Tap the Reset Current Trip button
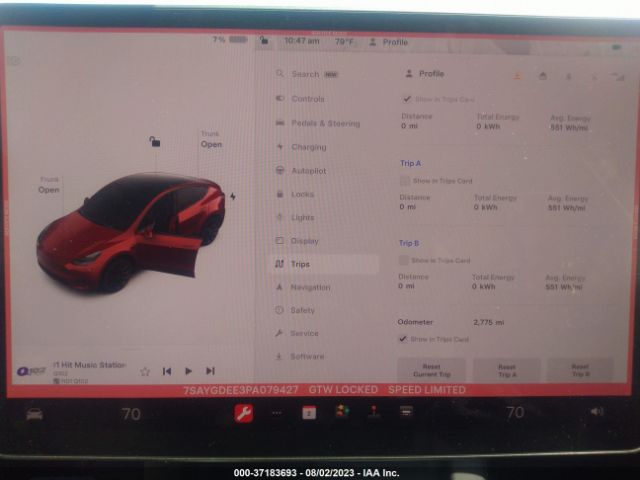The width and height of the screenshot is (640, 480). (x=431, y=370)
